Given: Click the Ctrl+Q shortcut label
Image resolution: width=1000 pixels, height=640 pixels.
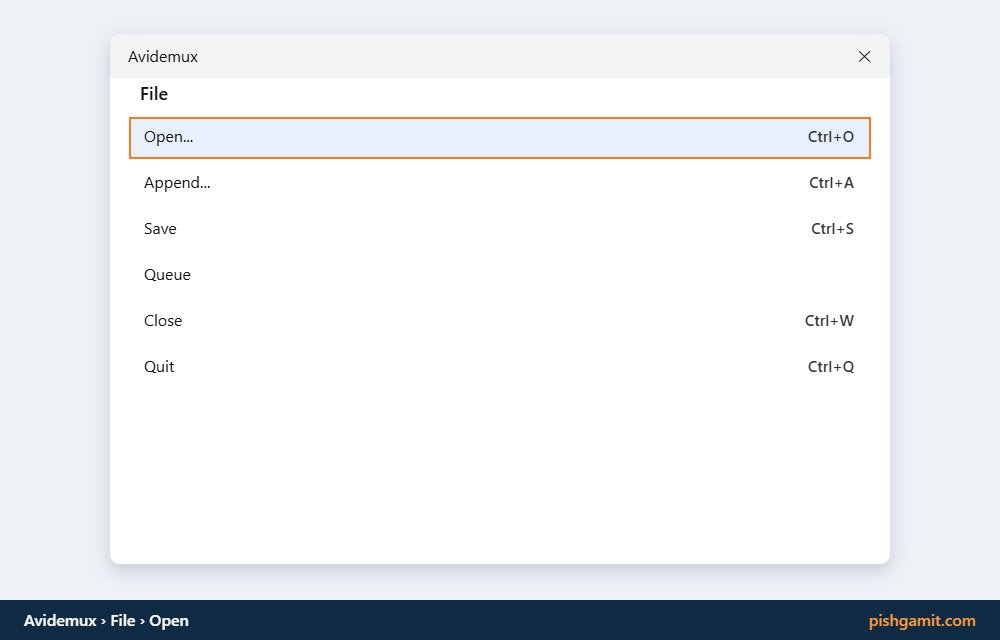Looking at the screenshot, I should pyautogui.click(x=830, y=367).
